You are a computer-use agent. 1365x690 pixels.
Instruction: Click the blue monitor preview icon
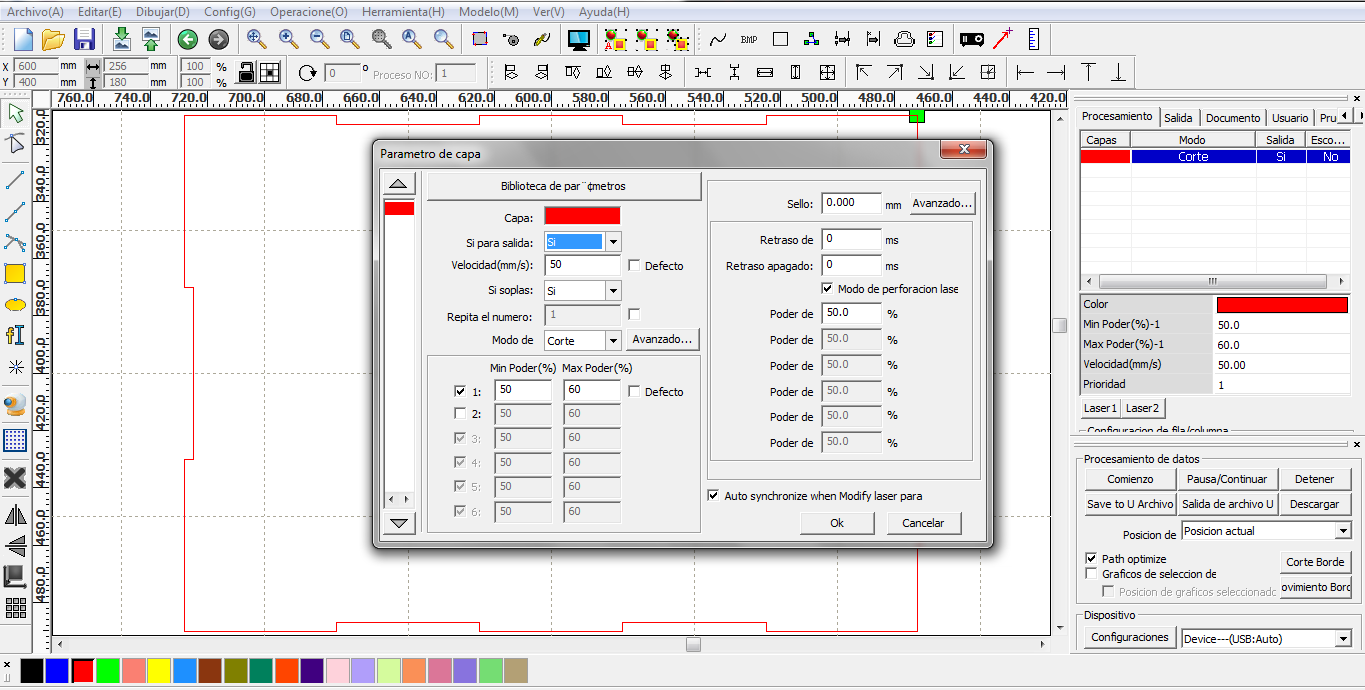click(x=578, y=39)
